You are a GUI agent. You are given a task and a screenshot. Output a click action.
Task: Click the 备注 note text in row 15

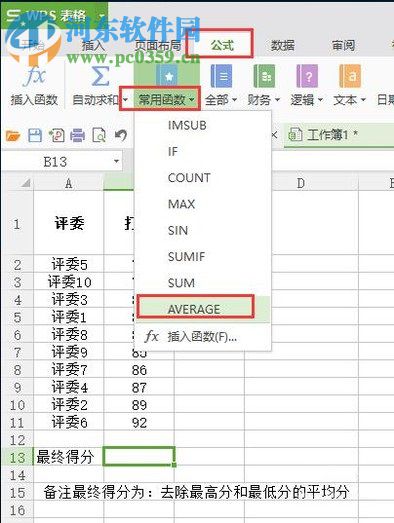(196, 492)
